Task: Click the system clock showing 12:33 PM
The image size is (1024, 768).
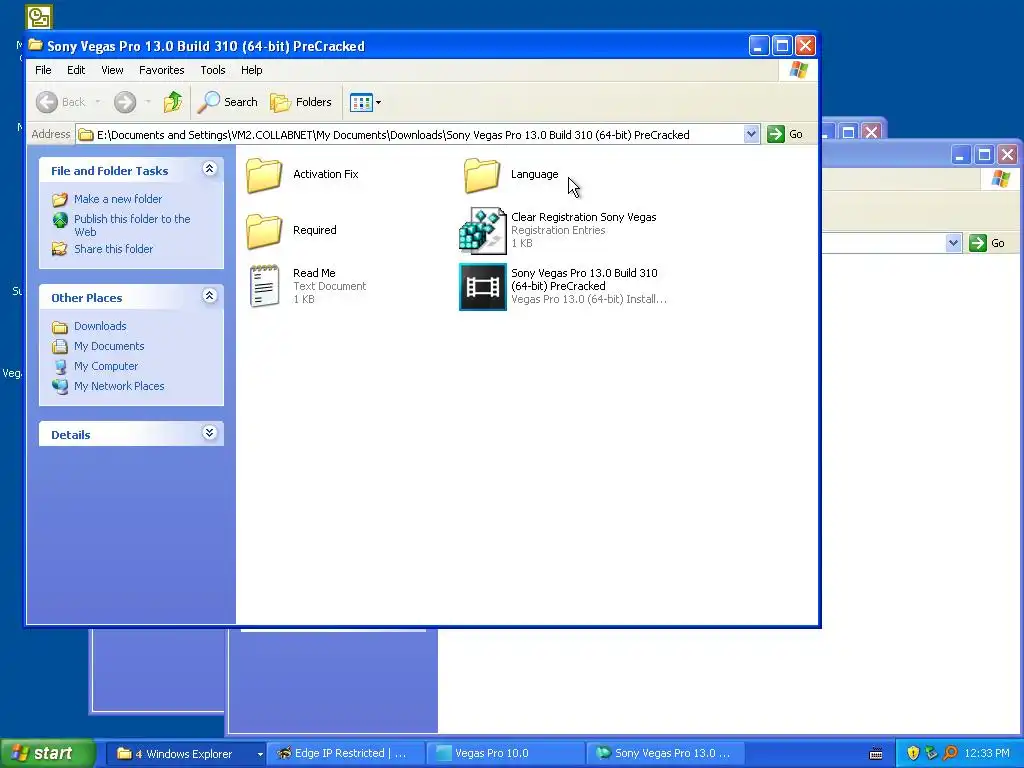Action: (987, 754)
